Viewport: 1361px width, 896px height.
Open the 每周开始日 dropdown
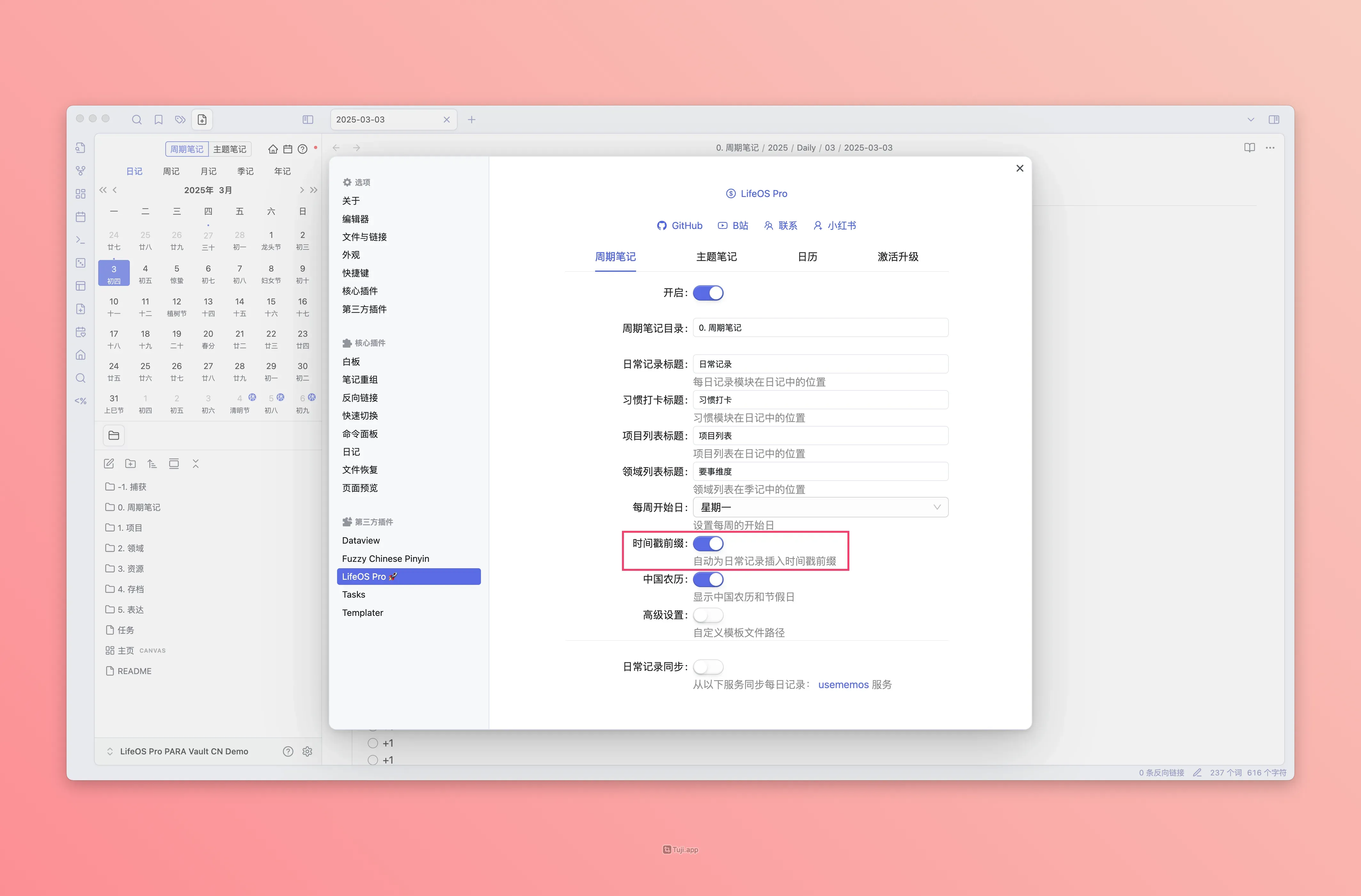820,507
